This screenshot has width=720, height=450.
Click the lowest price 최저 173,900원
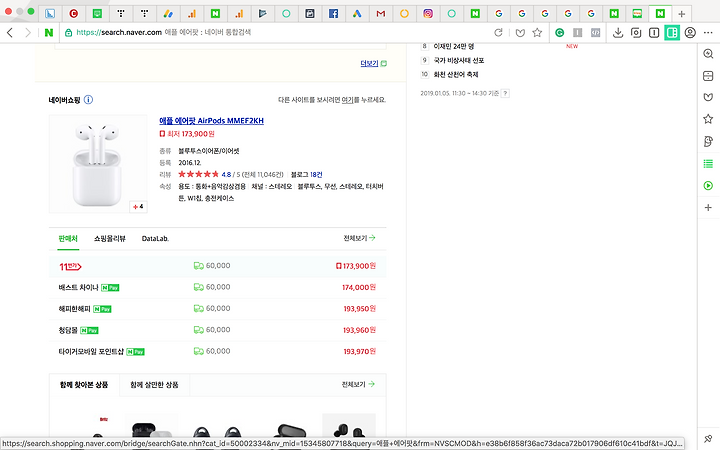187,134
